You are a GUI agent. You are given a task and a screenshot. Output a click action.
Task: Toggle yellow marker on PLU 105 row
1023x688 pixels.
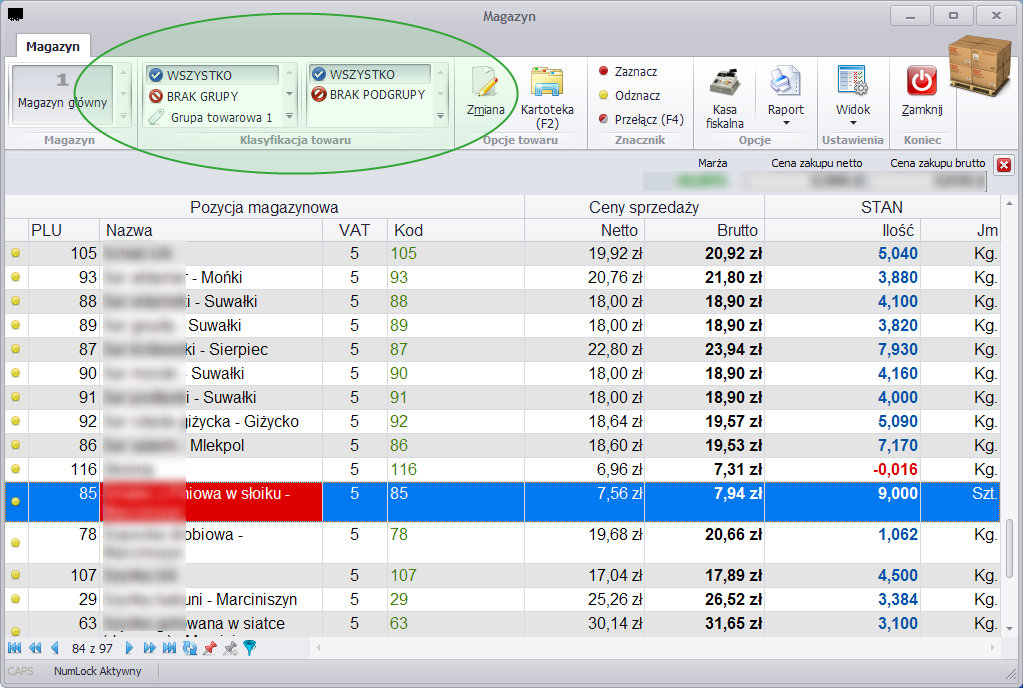pyautogui.click(x=16, y=253)
